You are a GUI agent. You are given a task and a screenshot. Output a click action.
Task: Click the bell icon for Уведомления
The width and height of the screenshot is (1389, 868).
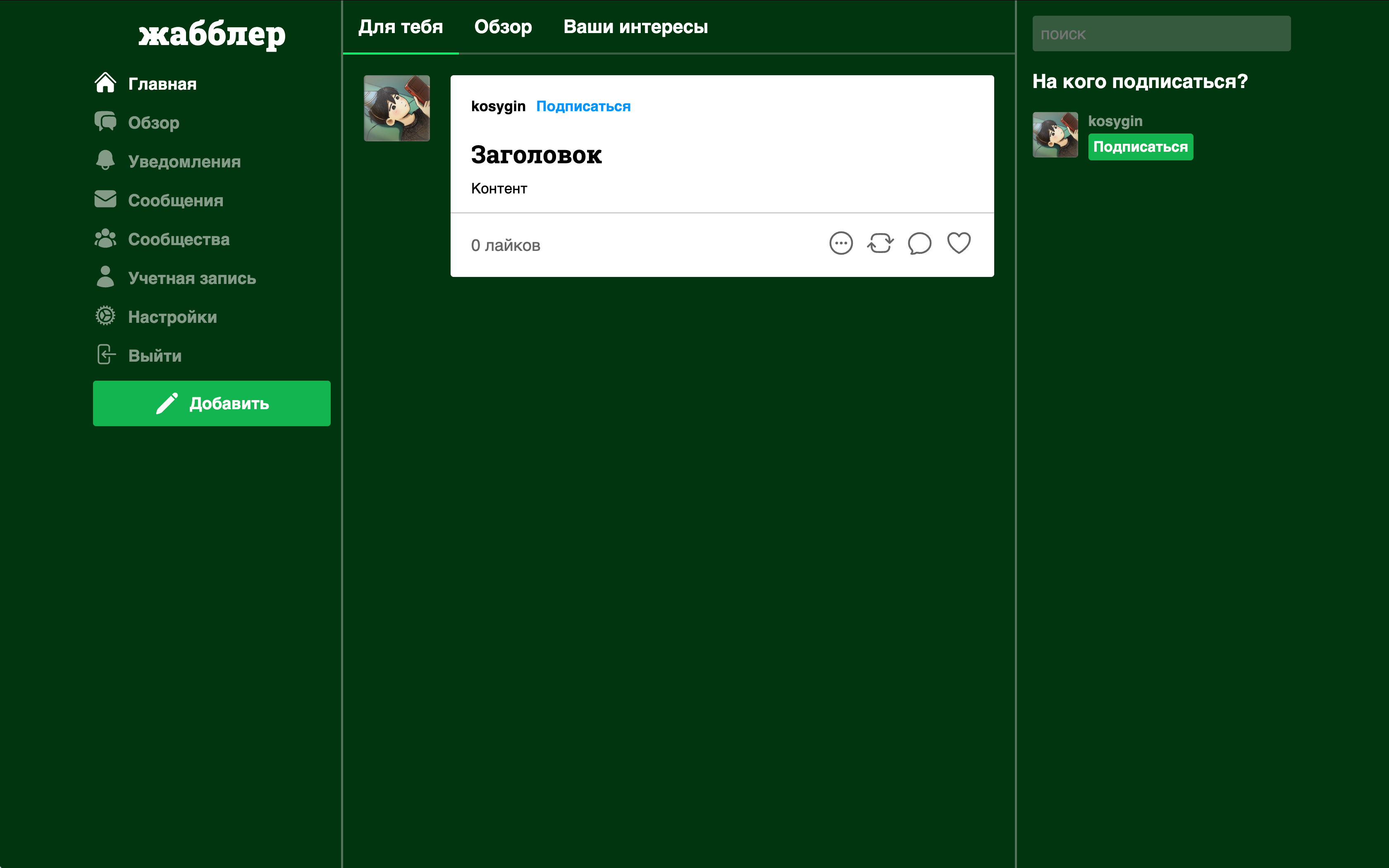tap(105, 160)
